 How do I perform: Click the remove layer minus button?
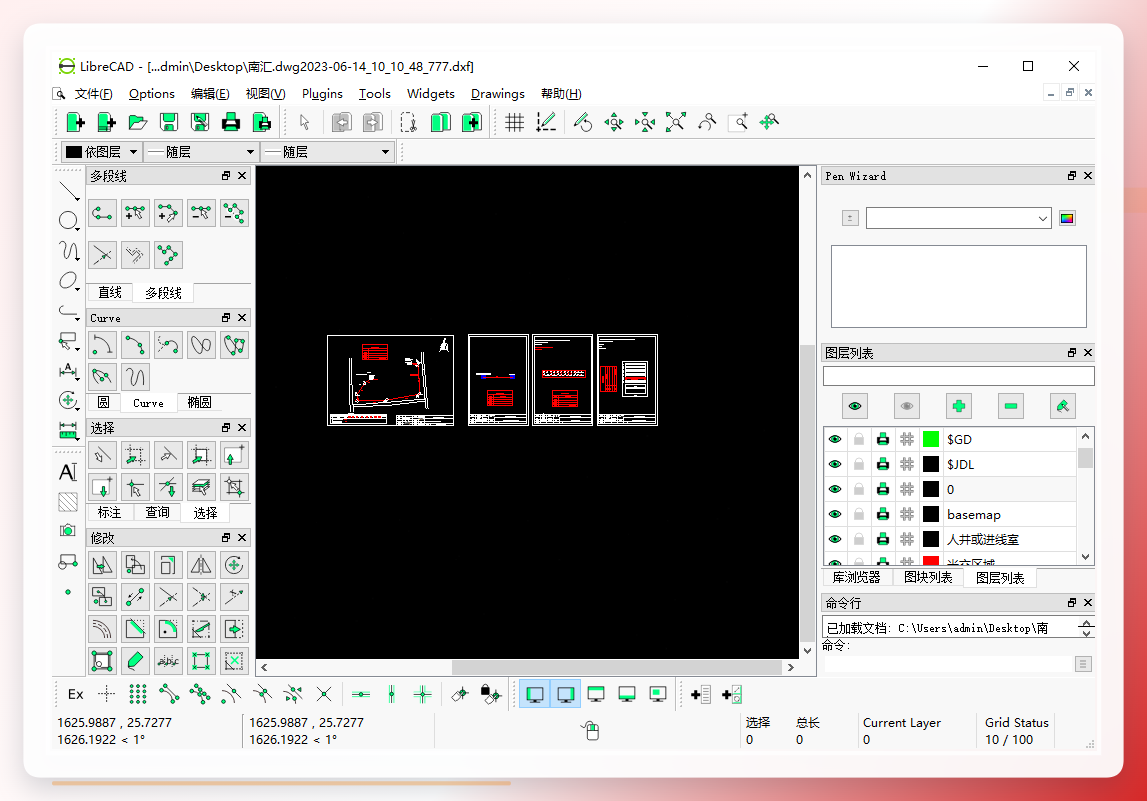pyautogui.click(x=1010, y=406)
